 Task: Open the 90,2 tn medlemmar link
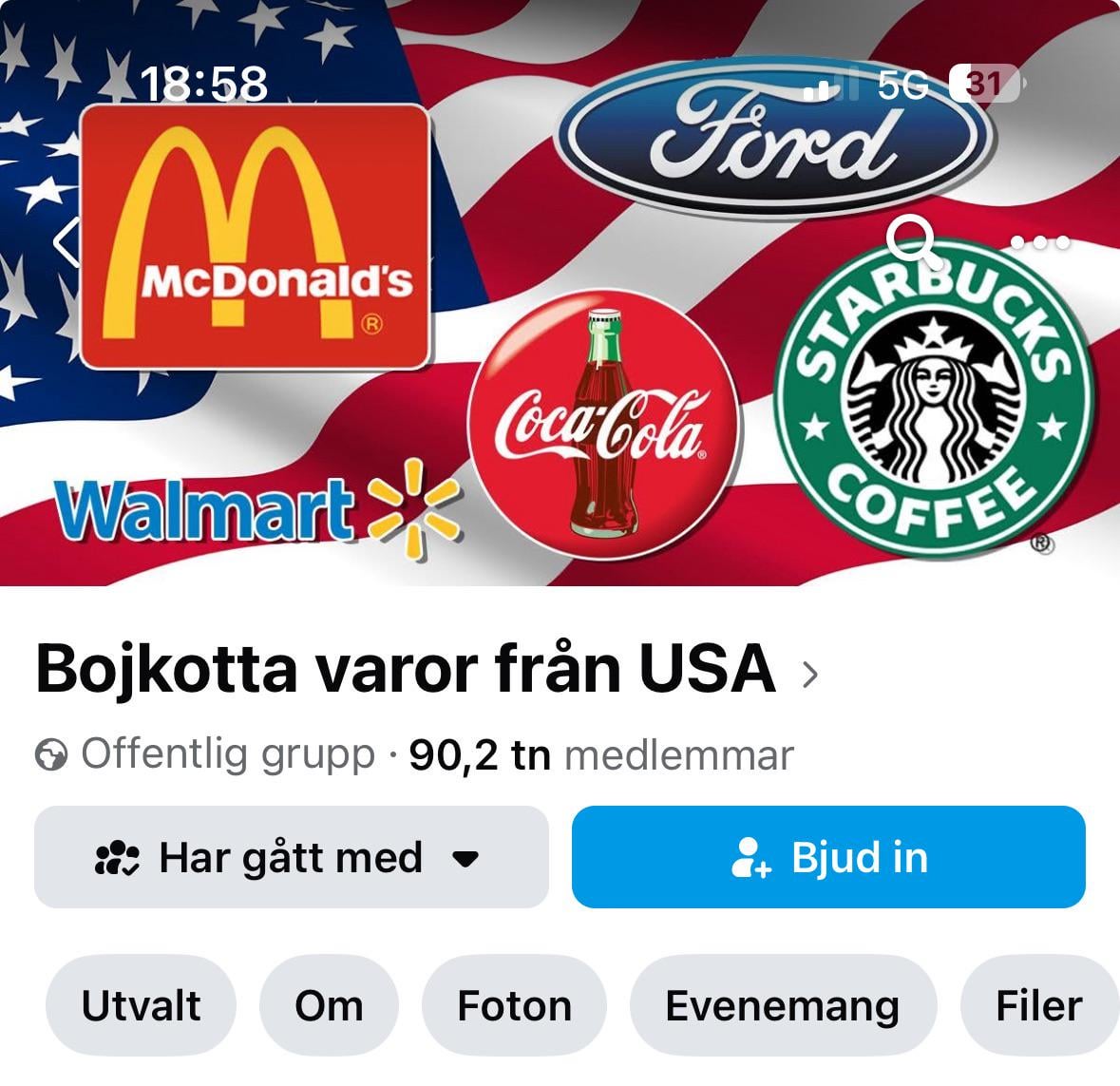[x=600, y=755]
